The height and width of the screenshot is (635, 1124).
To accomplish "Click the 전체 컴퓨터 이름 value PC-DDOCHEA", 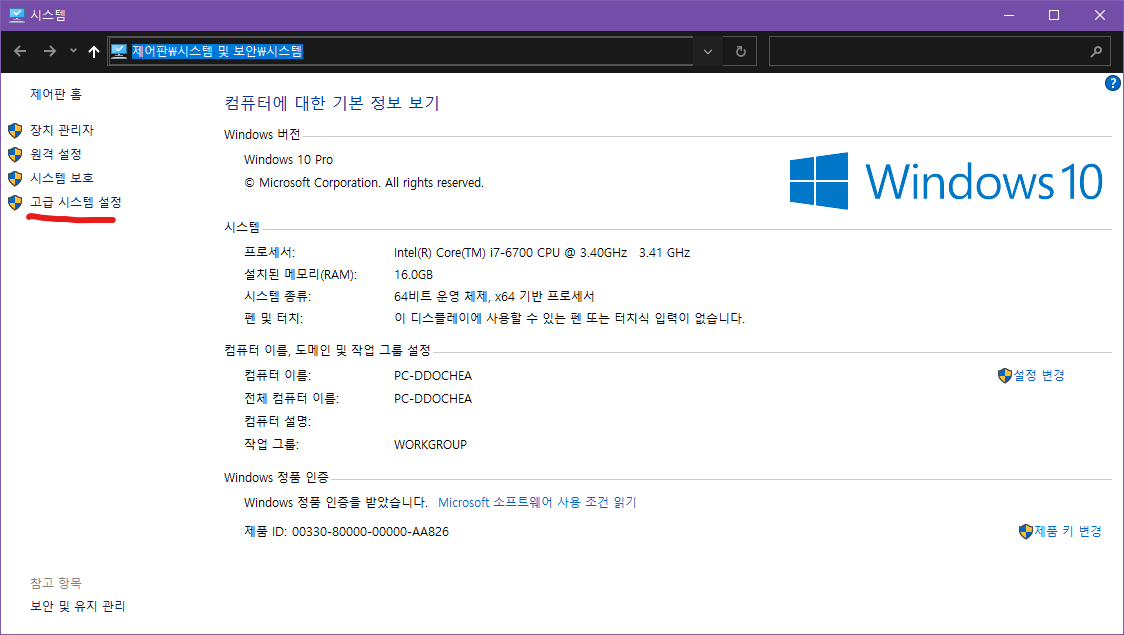I will pos(433,398).
